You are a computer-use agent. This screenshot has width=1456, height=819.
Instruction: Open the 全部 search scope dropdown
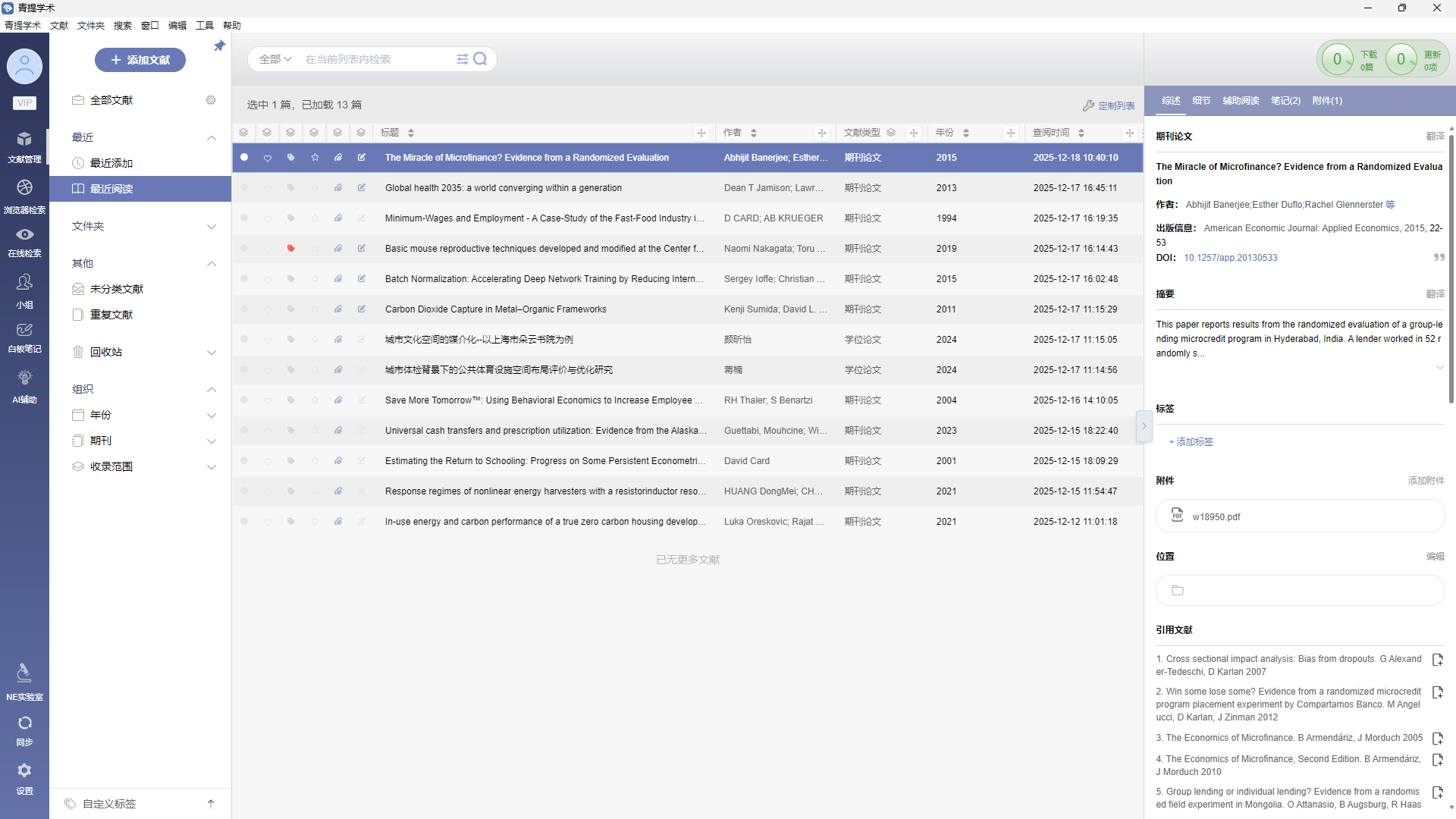275,59
